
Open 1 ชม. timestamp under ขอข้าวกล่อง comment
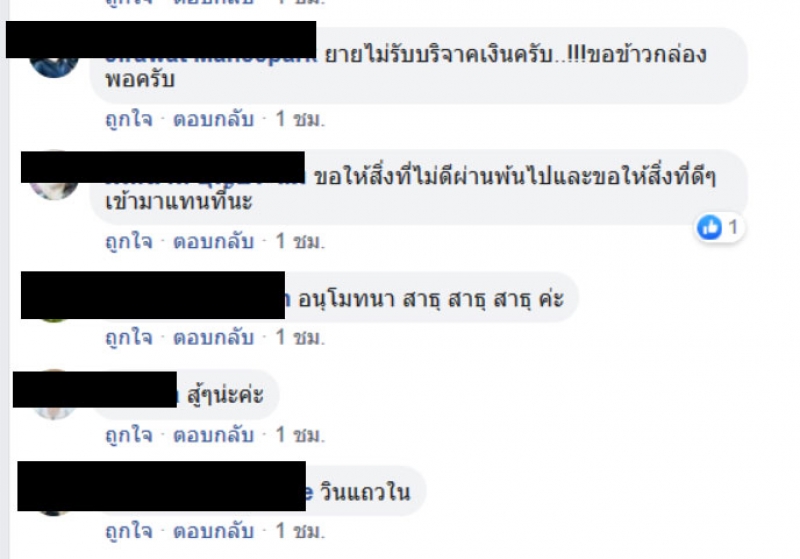(x=300, y=119)
